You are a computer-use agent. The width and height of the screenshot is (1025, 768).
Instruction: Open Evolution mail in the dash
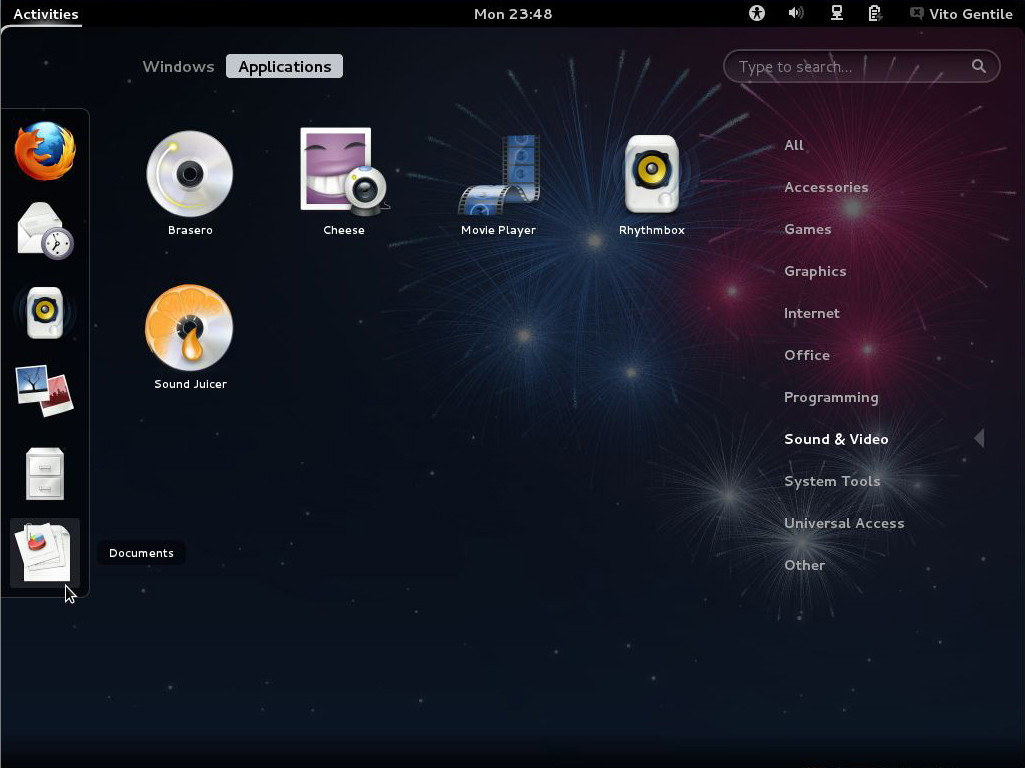click(x=45, y=231)
